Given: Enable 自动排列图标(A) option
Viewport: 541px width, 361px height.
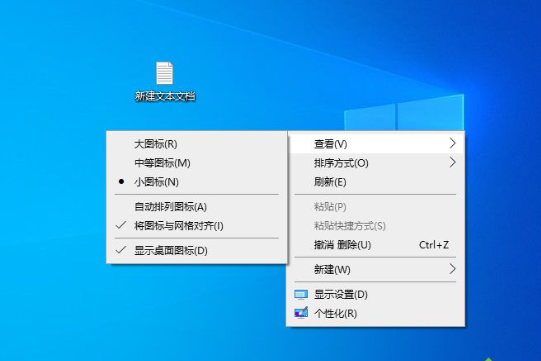Looking at the screenshot, I should click(197, 207).
